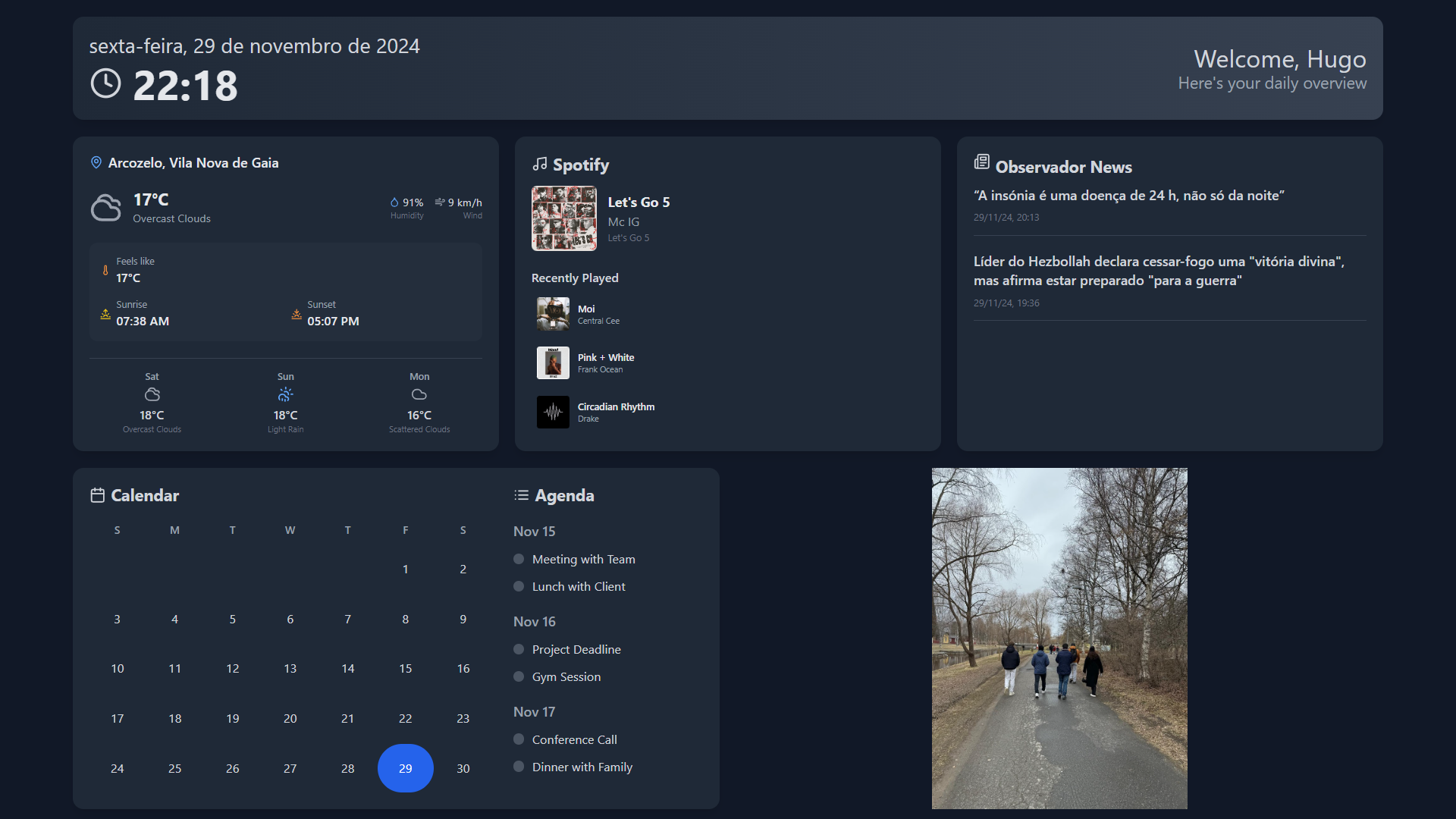The image size is (1456, 819).
Task: Click the overcast cloud weather icon
Action: [106, 208]
